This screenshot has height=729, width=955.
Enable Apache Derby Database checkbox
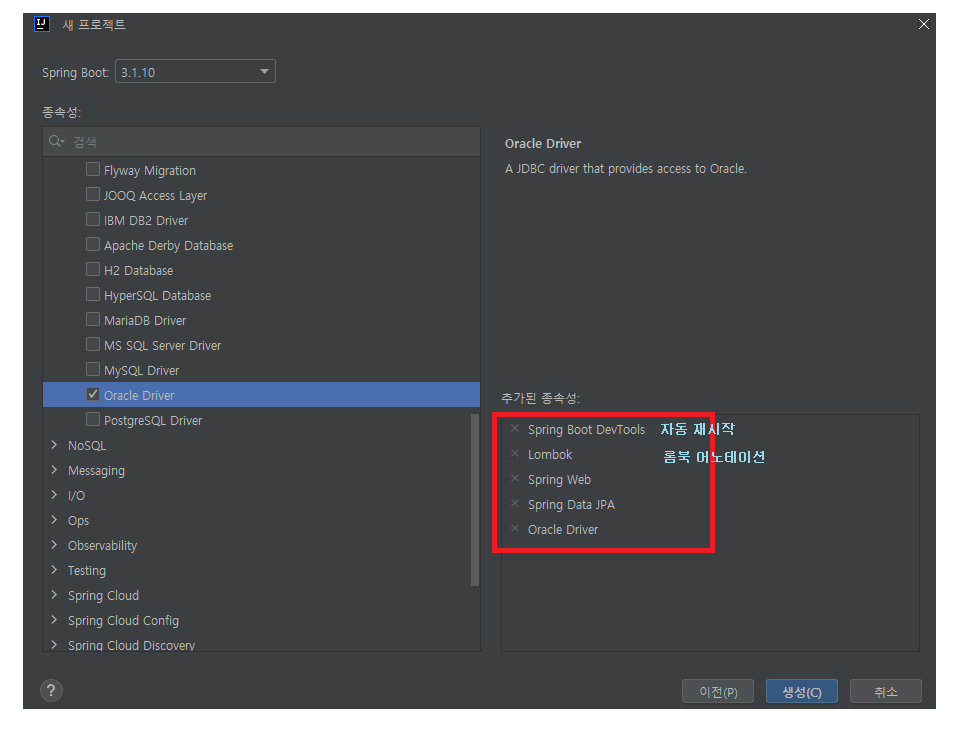[93, 244]
